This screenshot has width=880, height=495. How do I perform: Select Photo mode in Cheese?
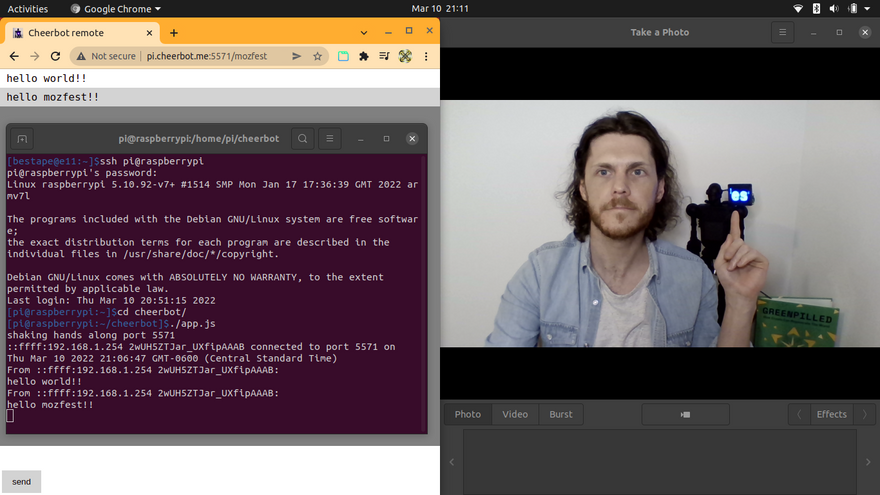tap(467, 414)
